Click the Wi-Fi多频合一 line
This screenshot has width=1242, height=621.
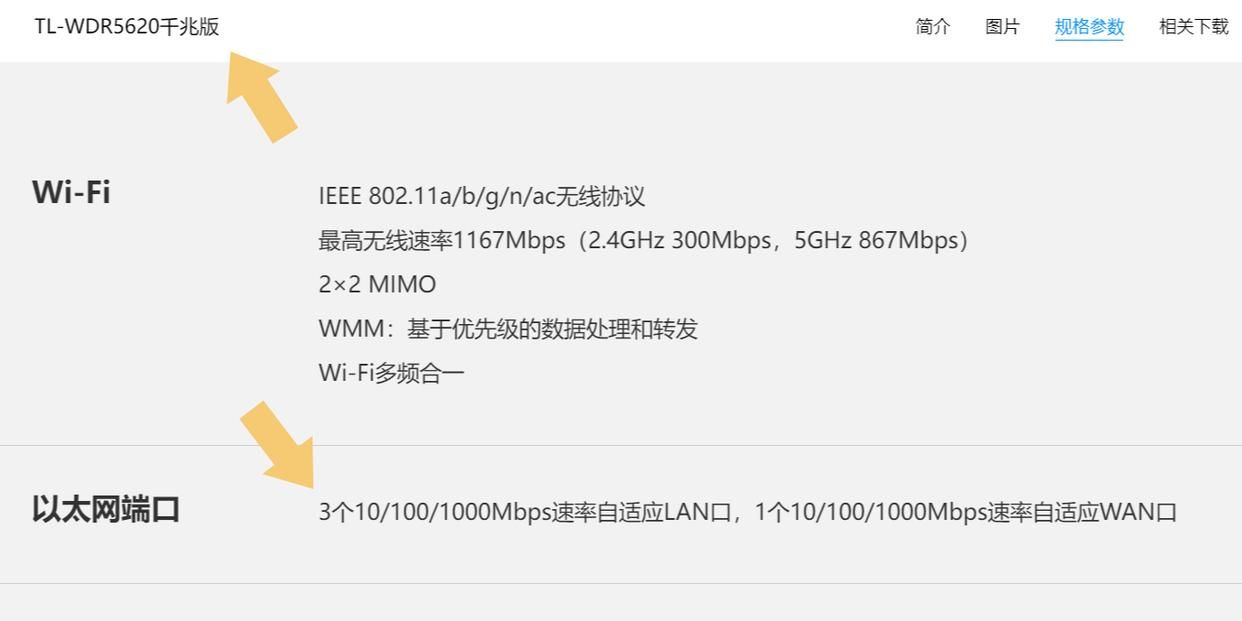click(x=392, y=373)
